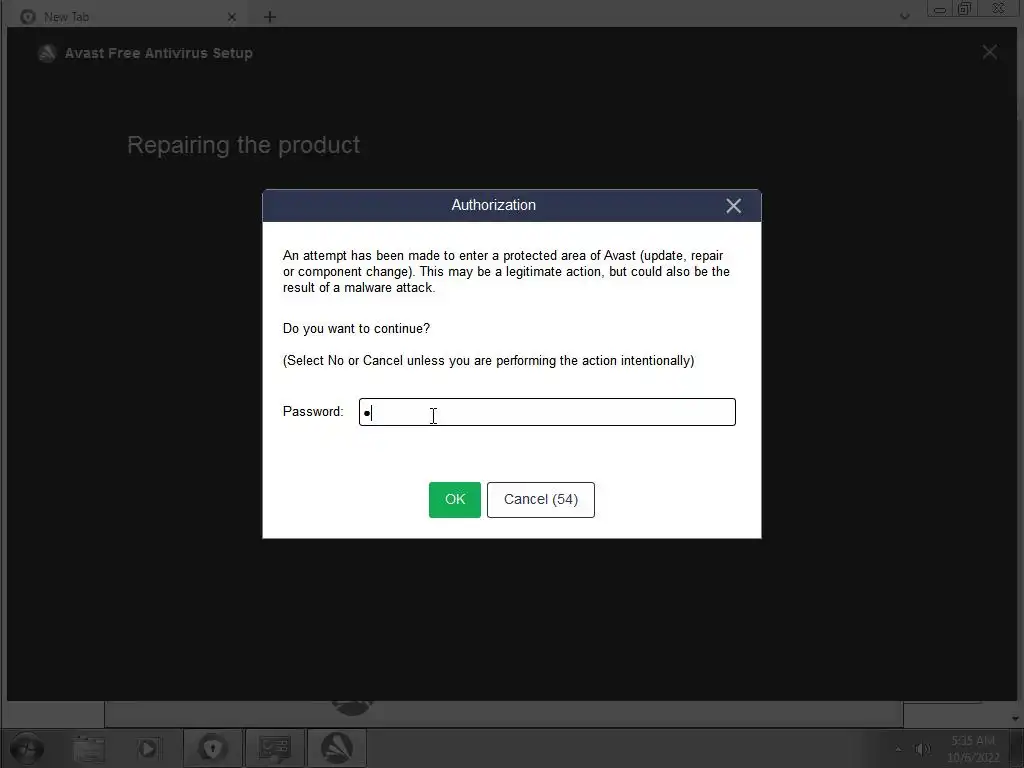Click the 'Repairing the product' heading
This screenshot has width=1024, height=768.
pos(244,145)
